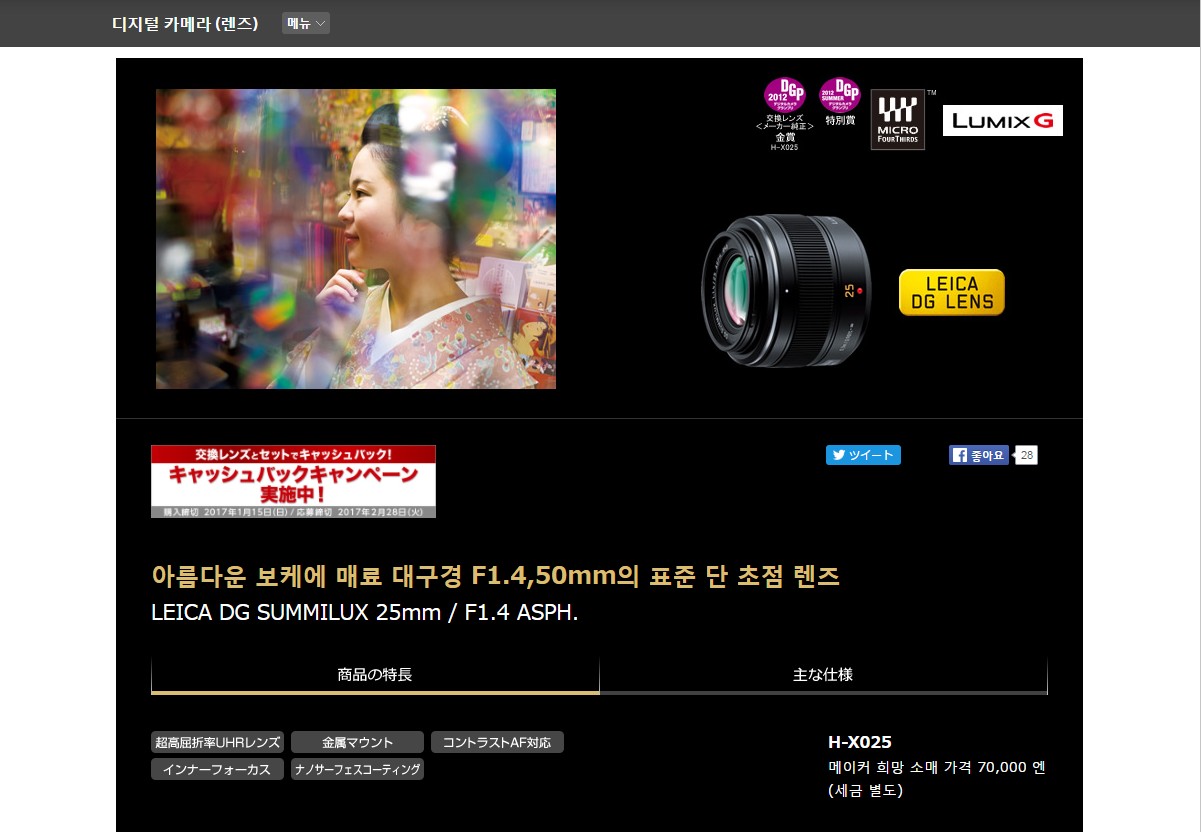Click the 超高屈折率UHRレンズ feature tag

(218, 742)
